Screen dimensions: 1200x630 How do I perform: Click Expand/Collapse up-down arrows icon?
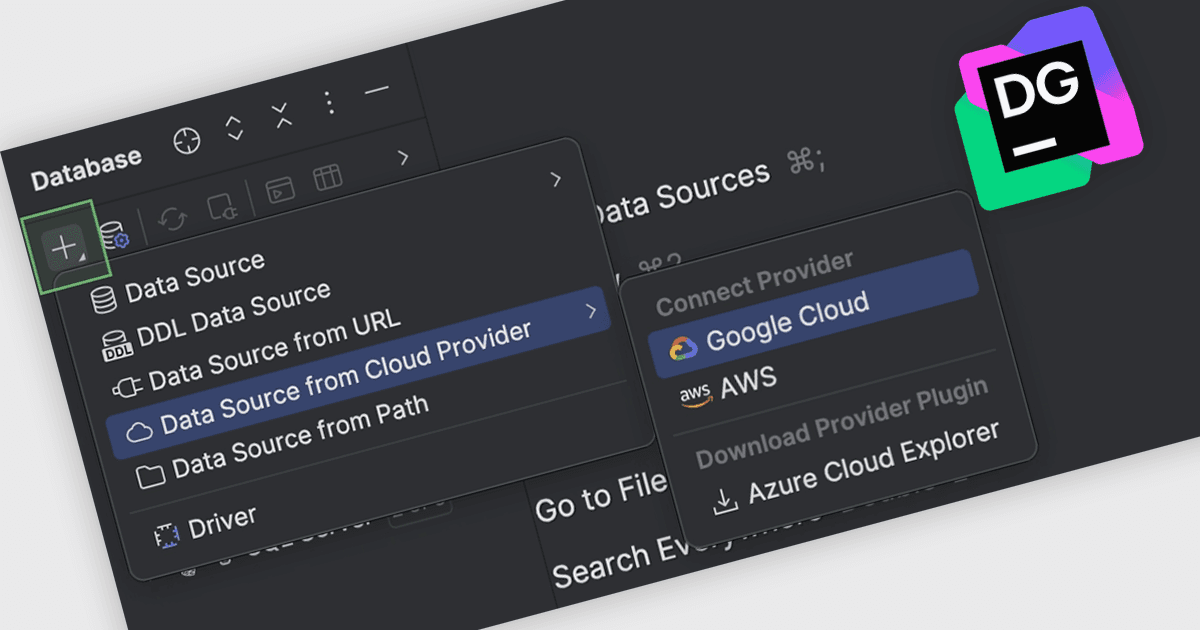coord(234,127)
